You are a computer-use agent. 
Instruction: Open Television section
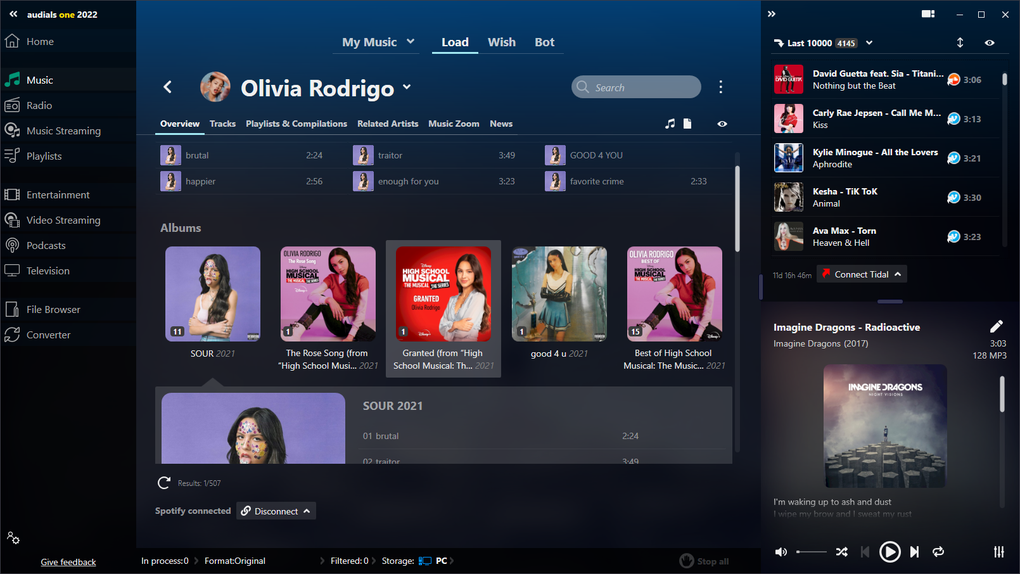(47, 271)
